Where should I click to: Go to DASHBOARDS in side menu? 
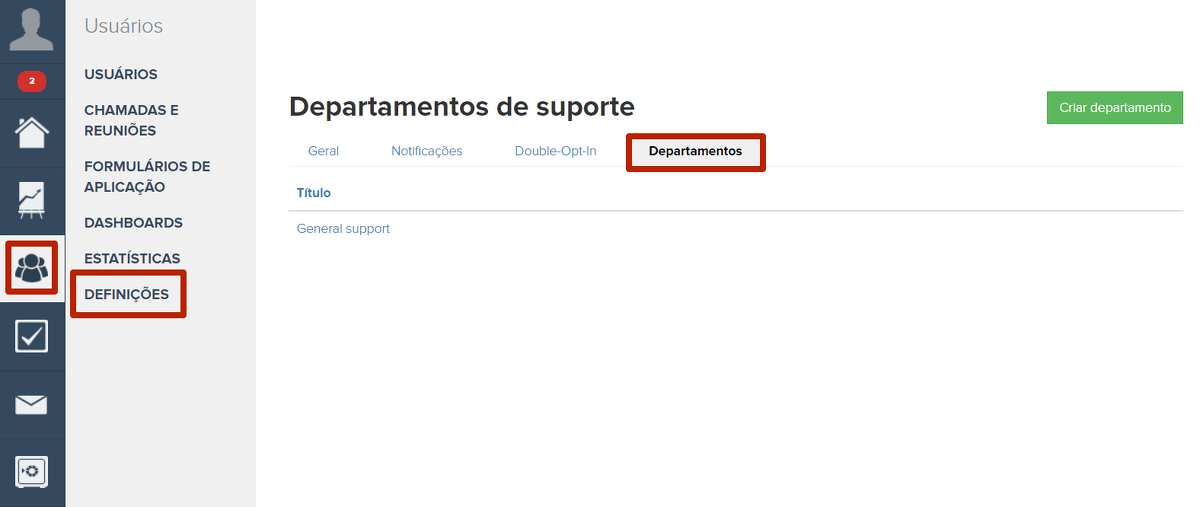[133, 223]
